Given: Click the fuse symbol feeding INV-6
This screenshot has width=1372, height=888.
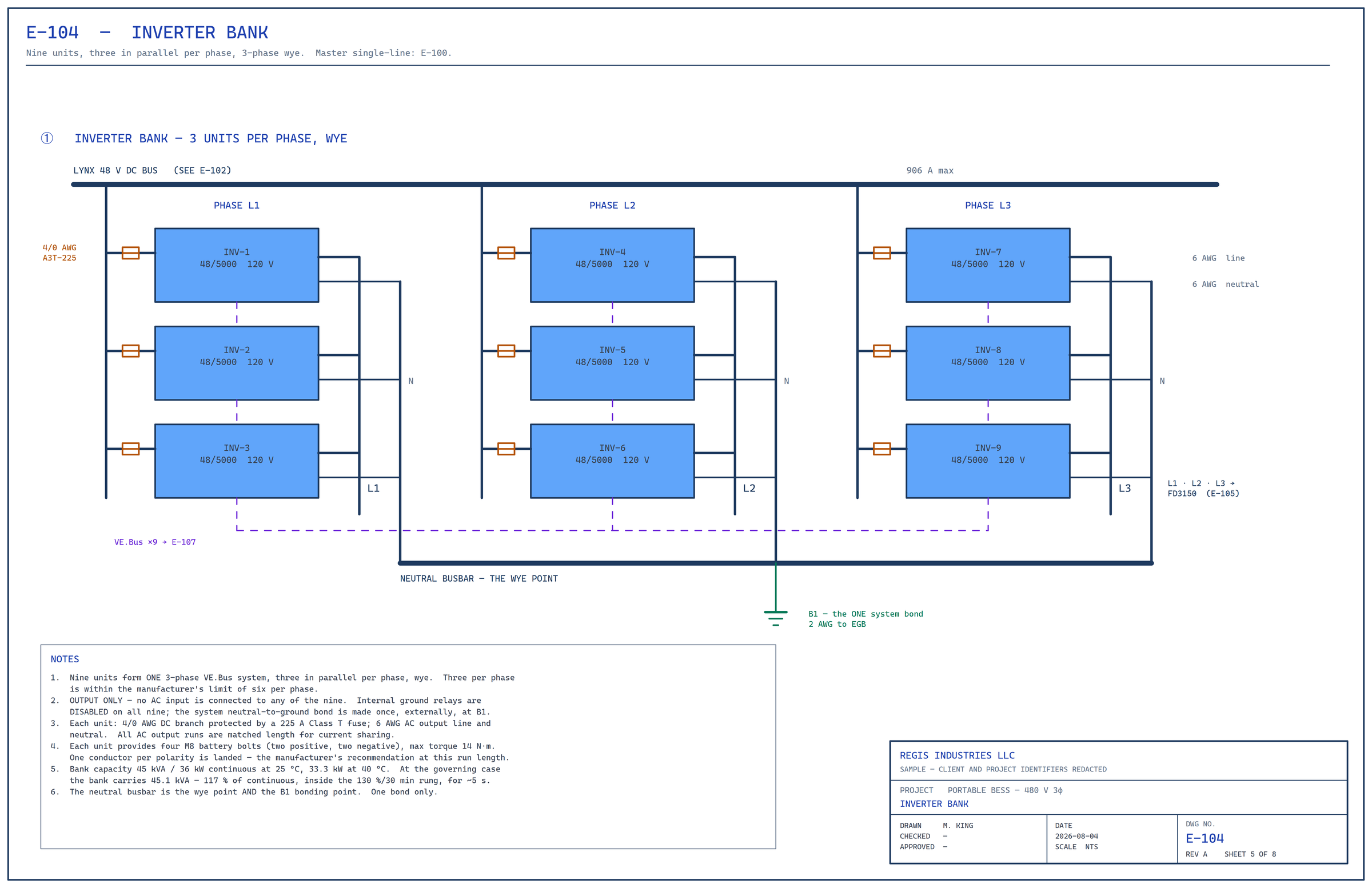Looking at the screenshot, I should tap(506, 449).
